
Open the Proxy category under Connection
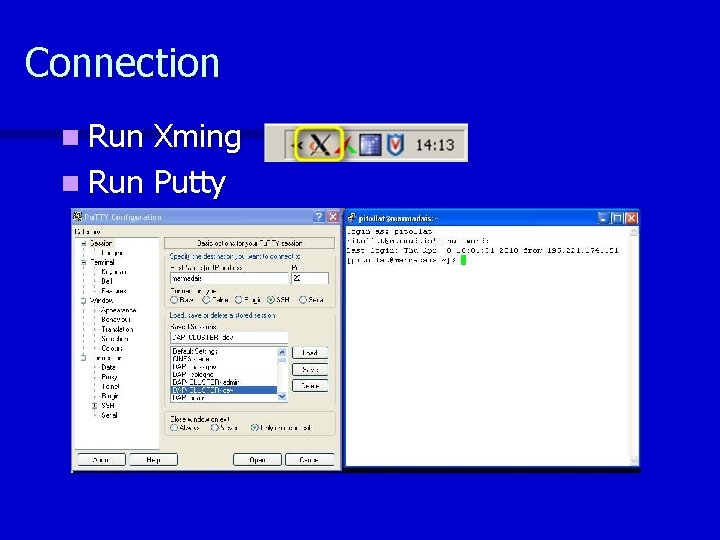point(109,377)
